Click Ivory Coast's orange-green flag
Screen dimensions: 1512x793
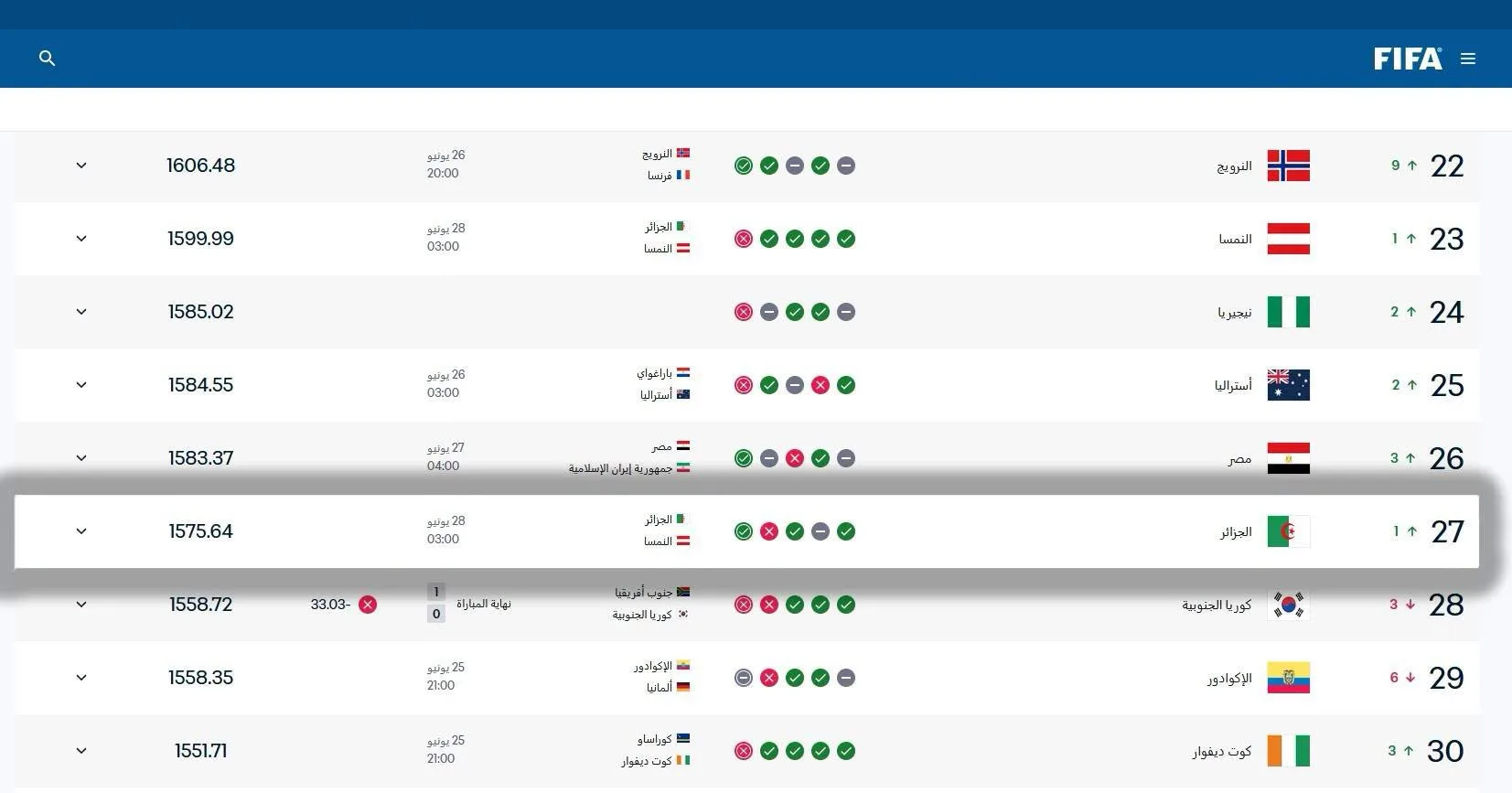tap(1288, 751)
